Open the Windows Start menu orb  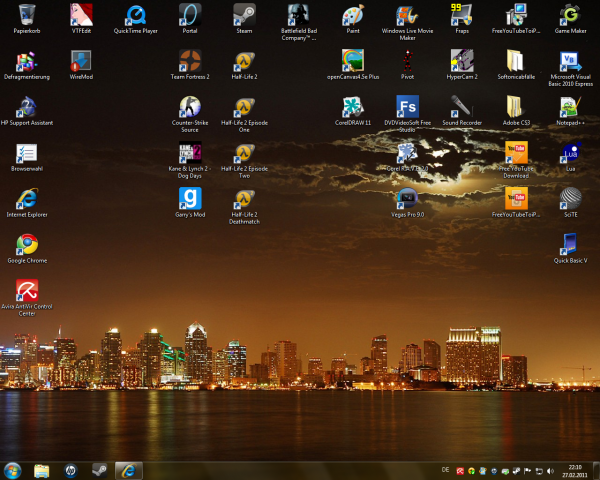[x=13, y=470]
